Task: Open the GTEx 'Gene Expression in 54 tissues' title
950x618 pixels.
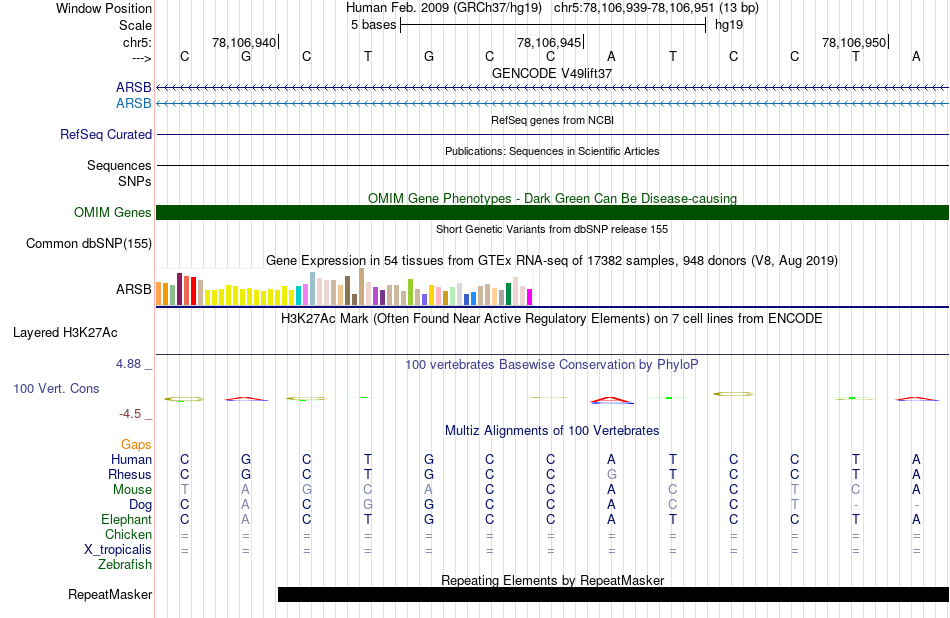Action: point(552,261)
